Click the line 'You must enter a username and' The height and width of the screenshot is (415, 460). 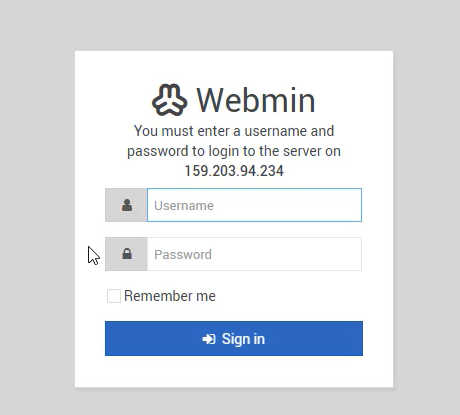[234, 131]
